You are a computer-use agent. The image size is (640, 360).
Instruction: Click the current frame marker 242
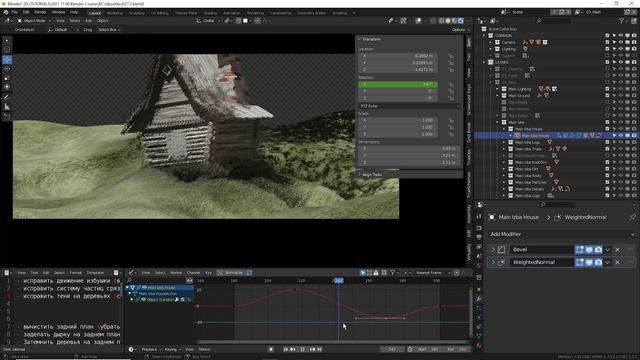click(338, 281)
